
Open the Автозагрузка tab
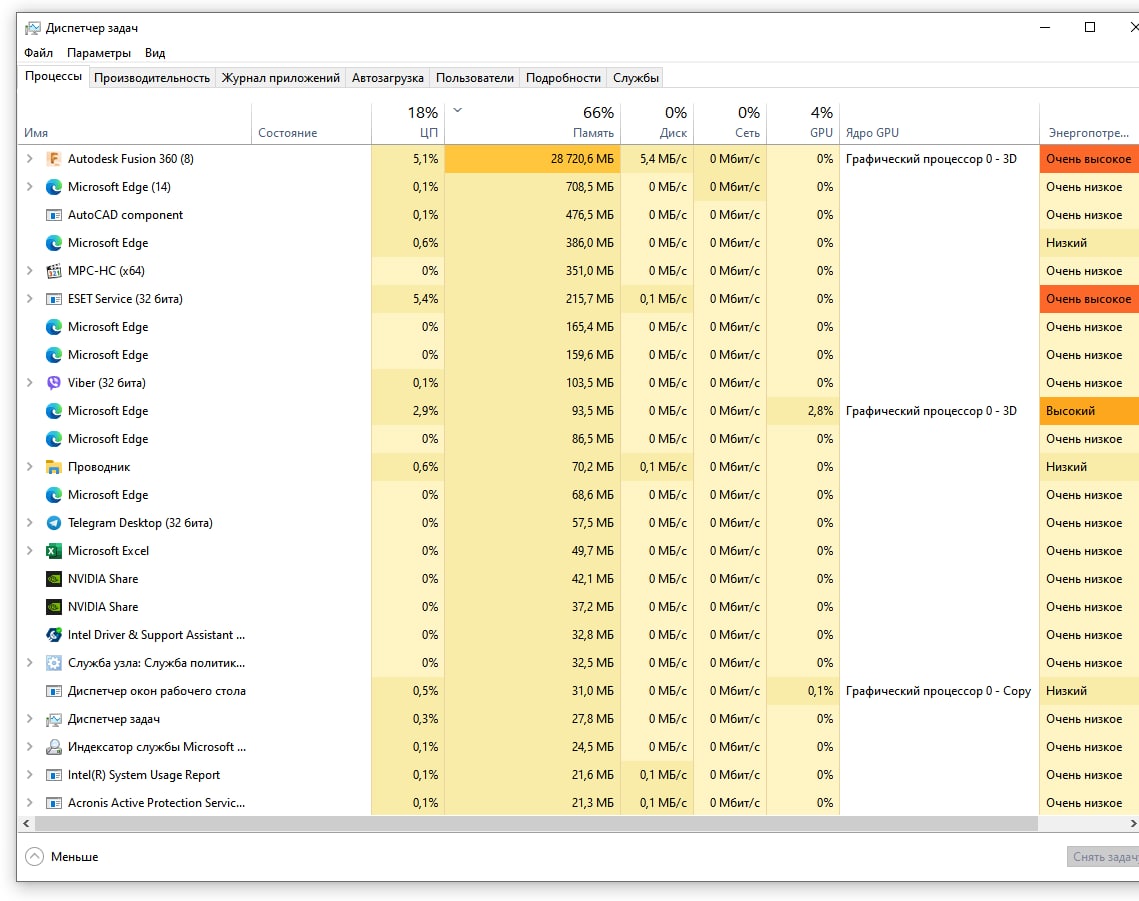pos(387,78)
